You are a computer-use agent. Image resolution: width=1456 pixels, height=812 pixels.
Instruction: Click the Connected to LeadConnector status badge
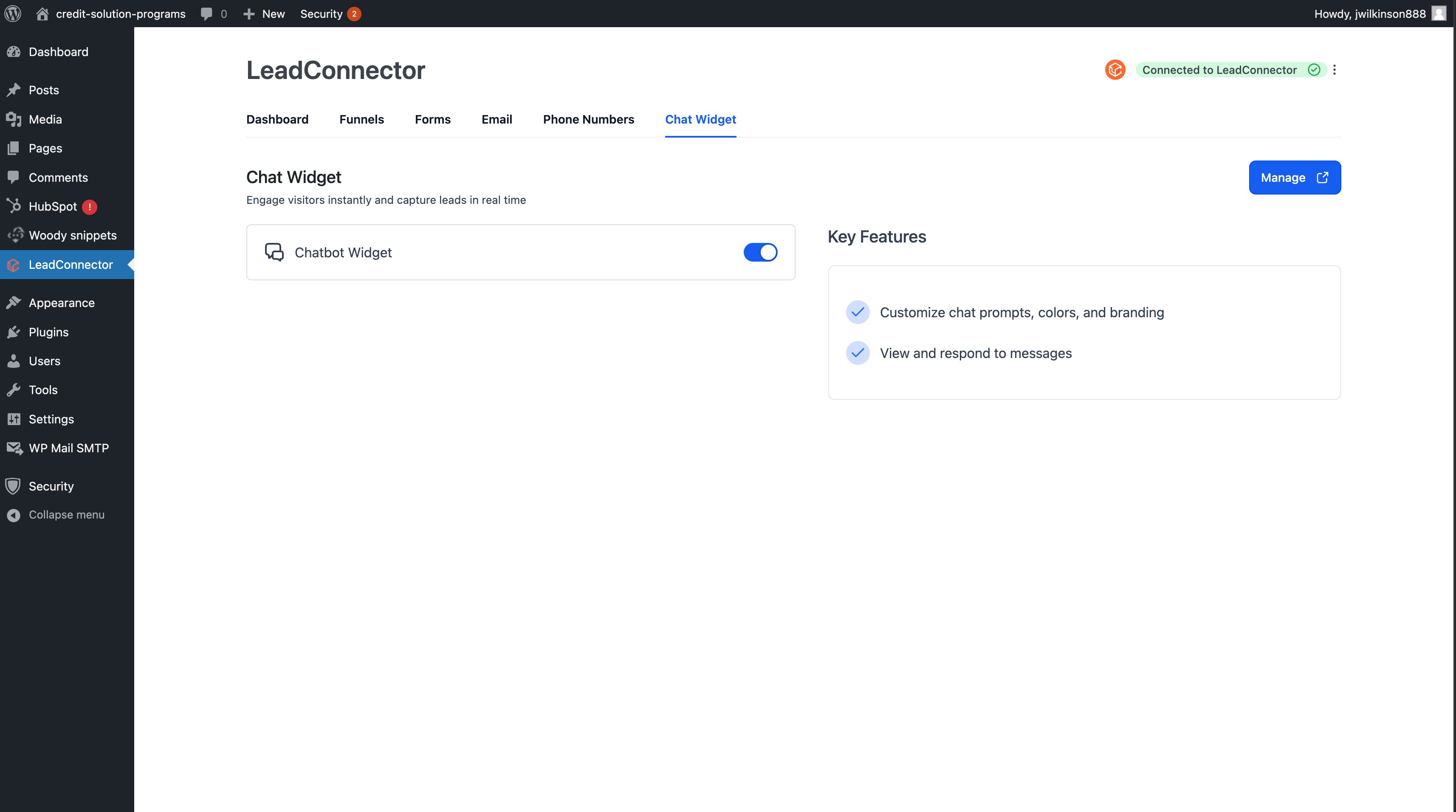[1230, 70]
